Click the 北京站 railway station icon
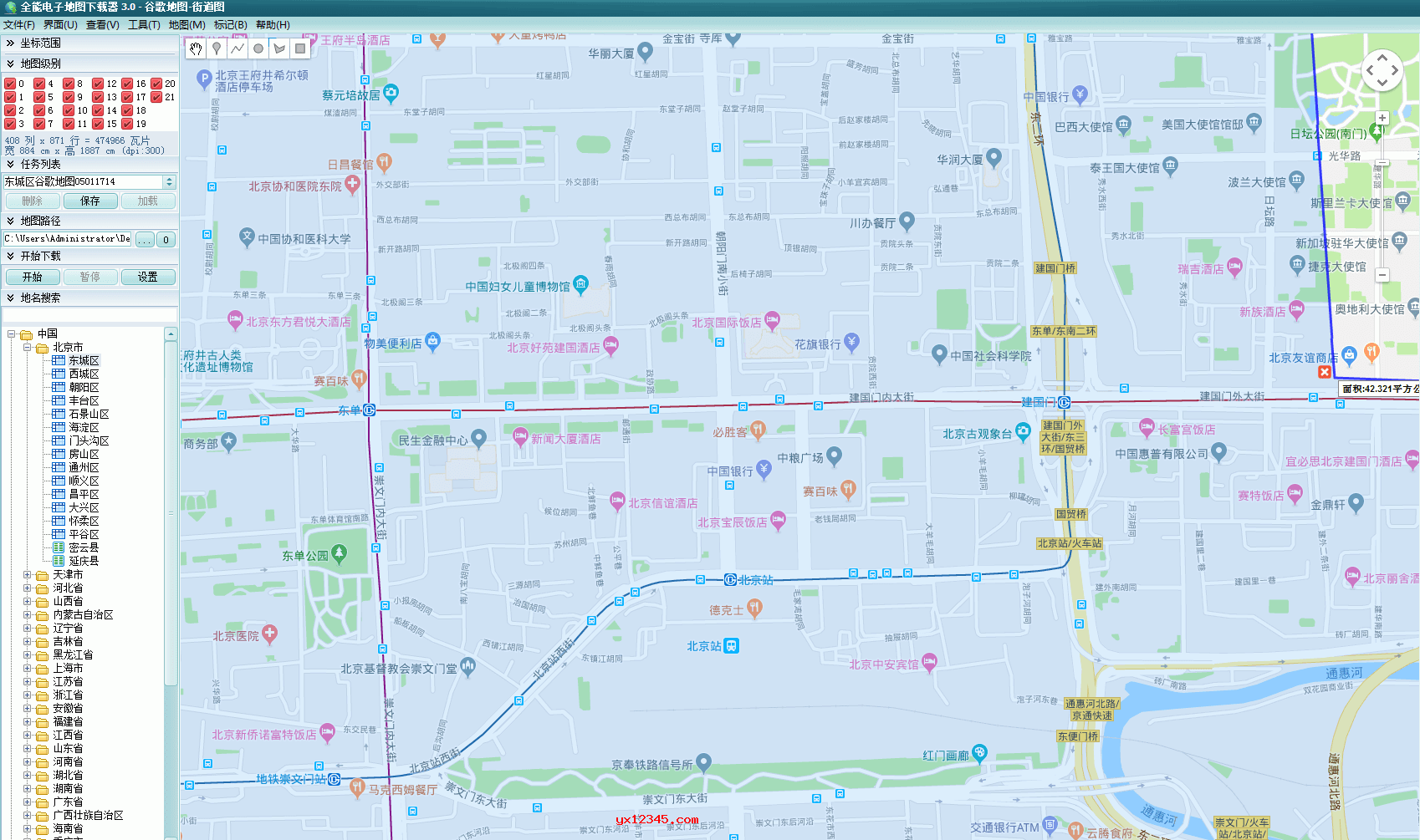Image resolution: width=1420 pixels, height=840 pixels. (x=731, y=646)
